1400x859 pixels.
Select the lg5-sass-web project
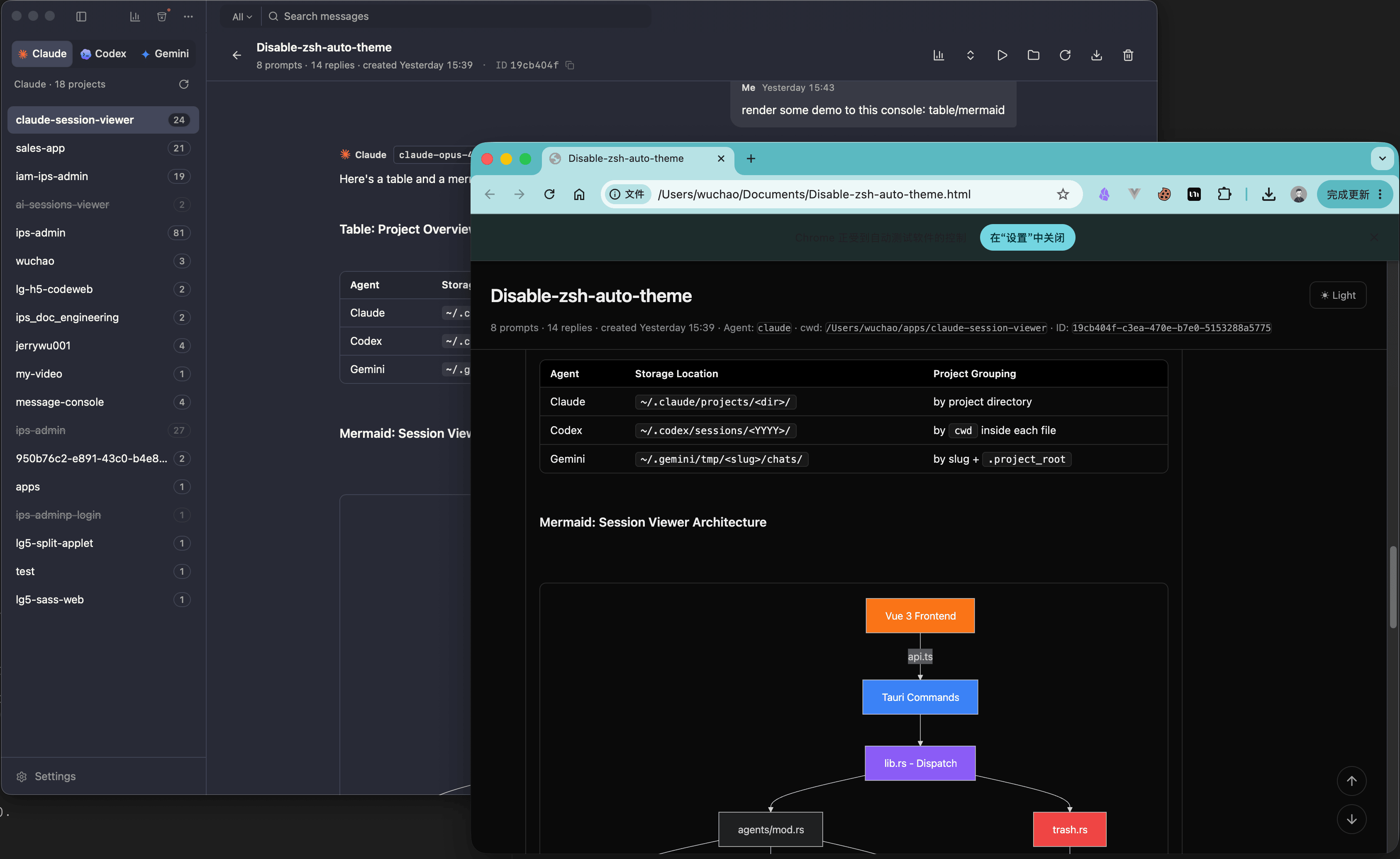103,599
